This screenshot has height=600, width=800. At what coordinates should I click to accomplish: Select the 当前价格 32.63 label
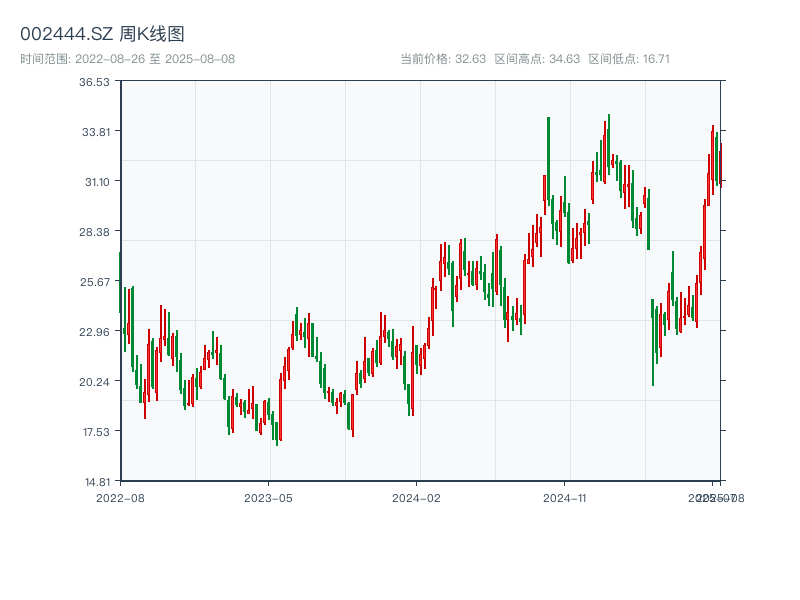pos(443,59)
